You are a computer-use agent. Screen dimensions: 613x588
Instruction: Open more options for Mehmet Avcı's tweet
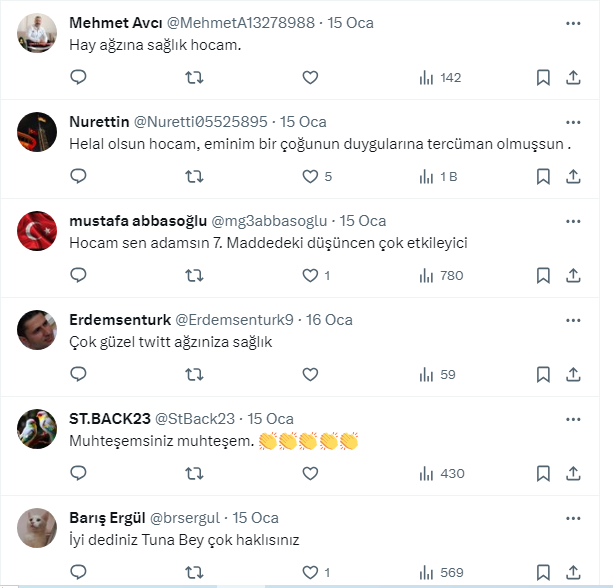(573, 22)
